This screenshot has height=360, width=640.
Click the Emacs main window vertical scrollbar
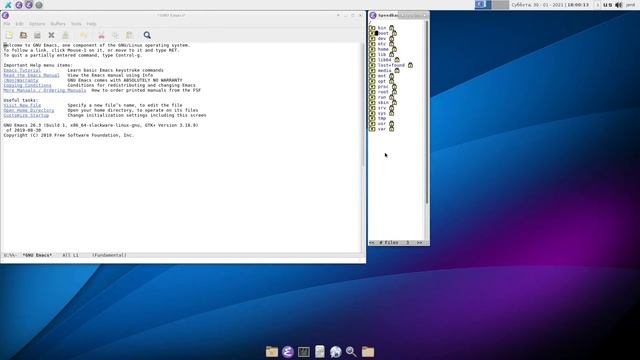[x=363, y=147]
